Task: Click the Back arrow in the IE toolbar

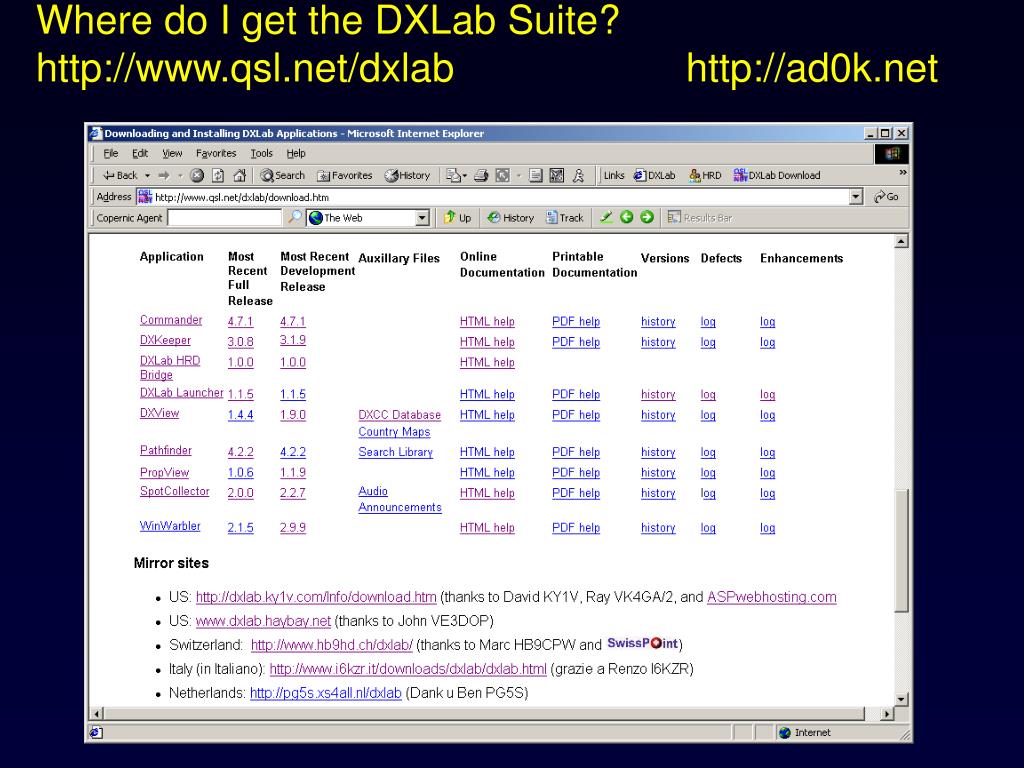Action: (120, 175)
